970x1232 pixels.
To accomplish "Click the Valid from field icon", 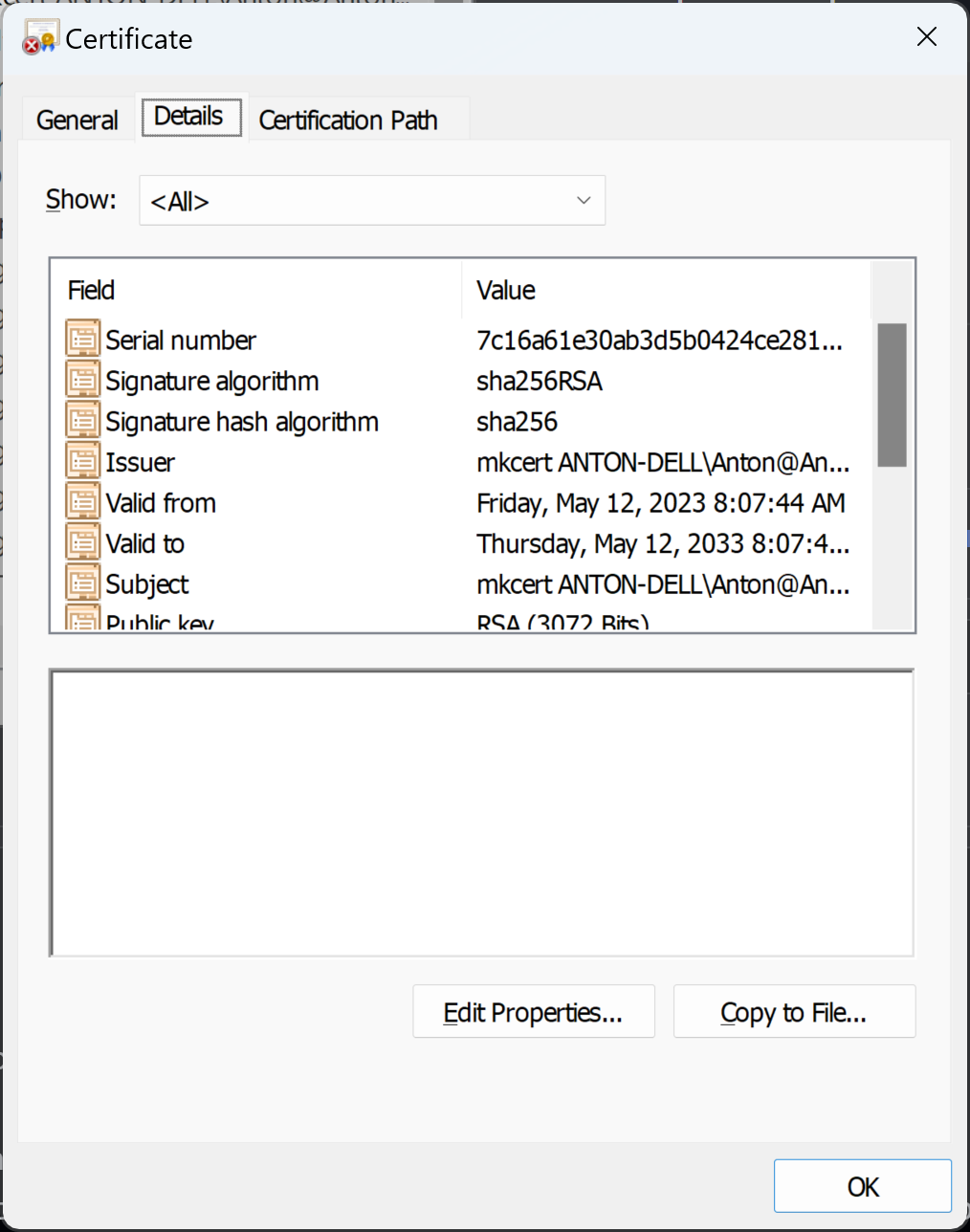I will (x=82, y=499).
